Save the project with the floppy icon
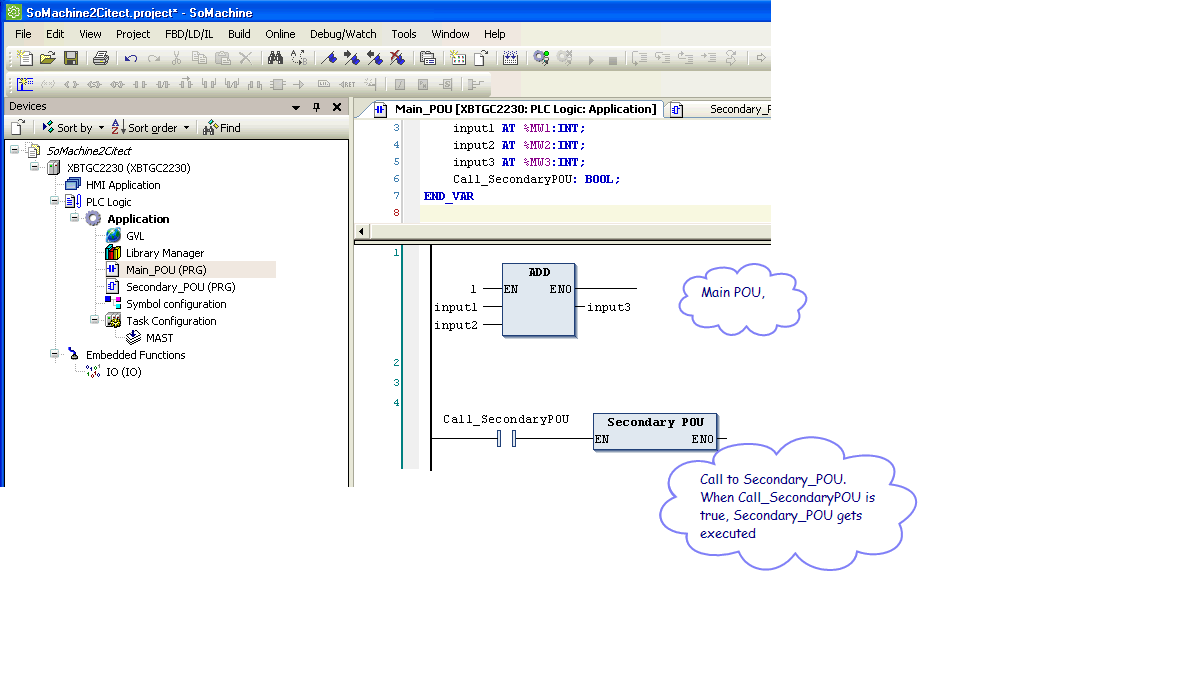 pyautogui.click(x=71, y=58)
